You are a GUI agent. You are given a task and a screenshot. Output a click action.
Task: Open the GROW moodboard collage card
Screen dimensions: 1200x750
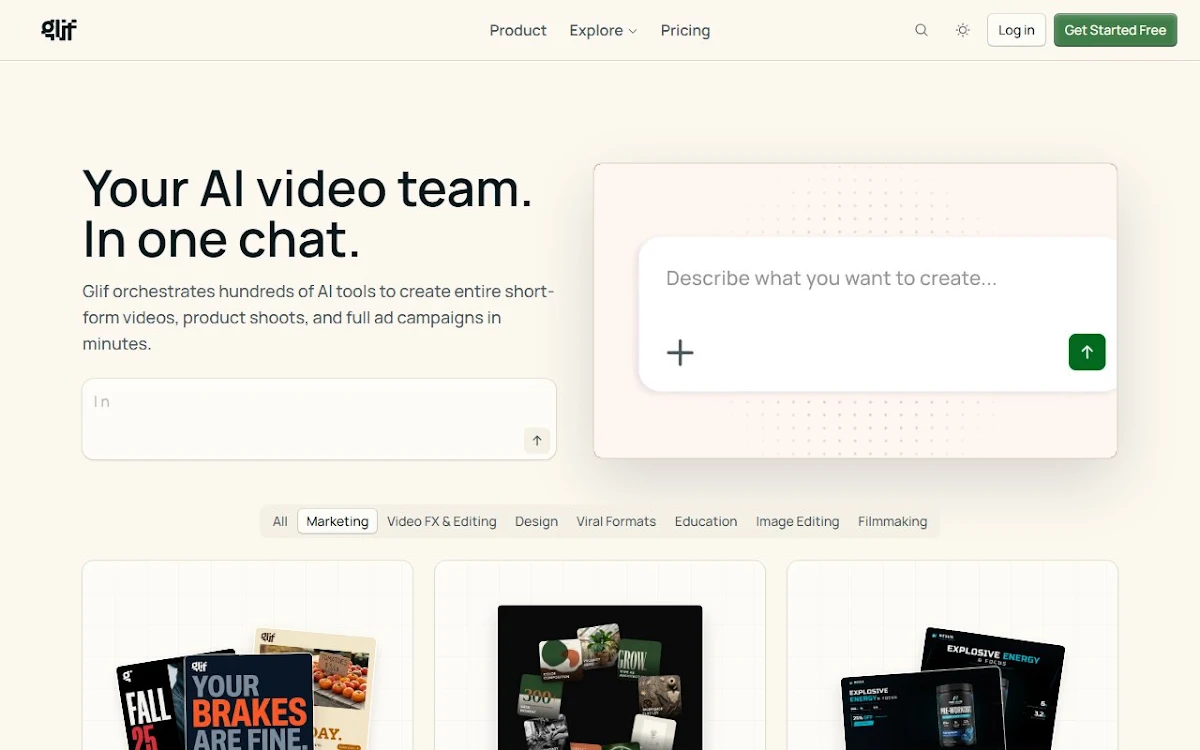[600, 655]
